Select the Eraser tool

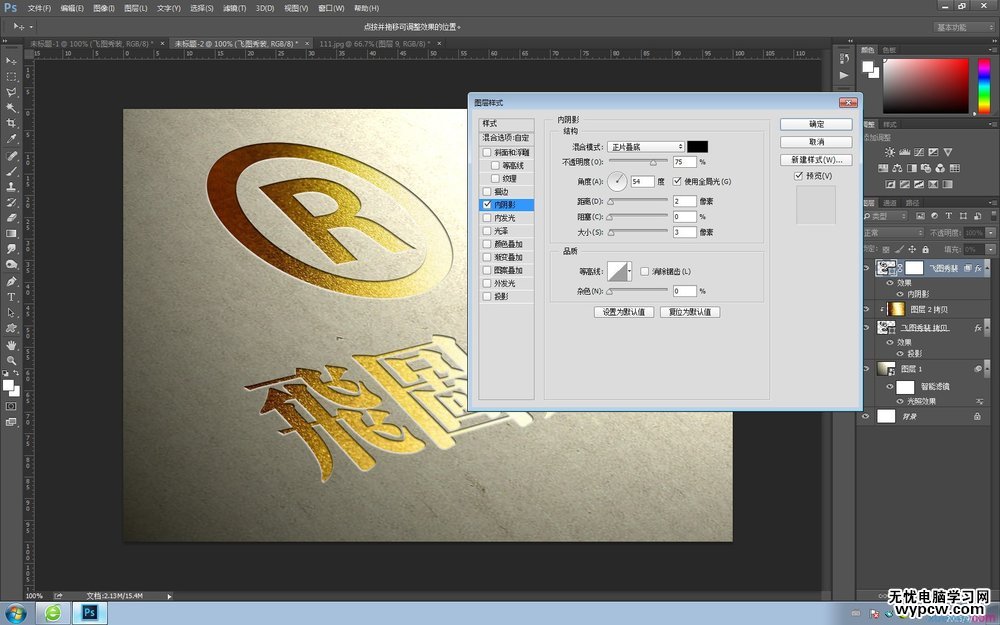tap(12, 217)
